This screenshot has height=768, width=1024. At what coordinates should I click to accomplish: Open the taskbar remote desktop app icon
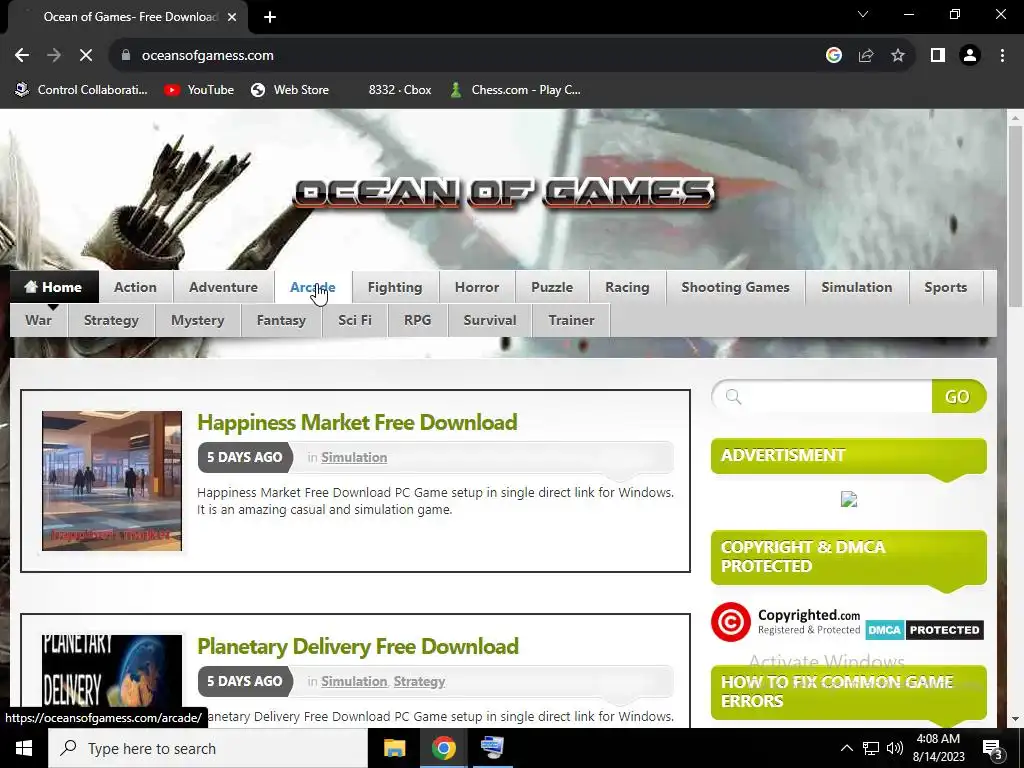click(x=492, y=748)
